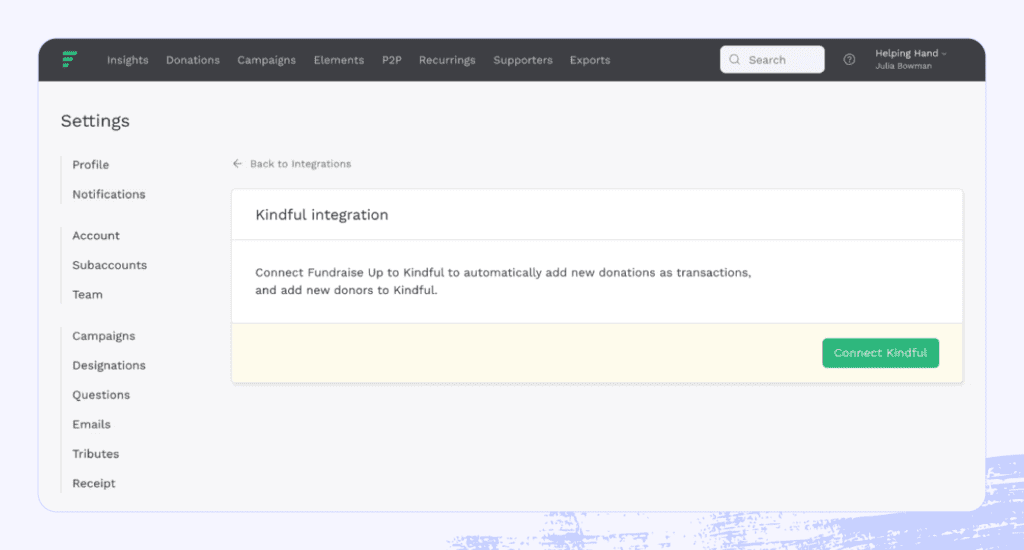1024x550 pixels.
Task: Open Profile settings
Action: click(91, 165)
